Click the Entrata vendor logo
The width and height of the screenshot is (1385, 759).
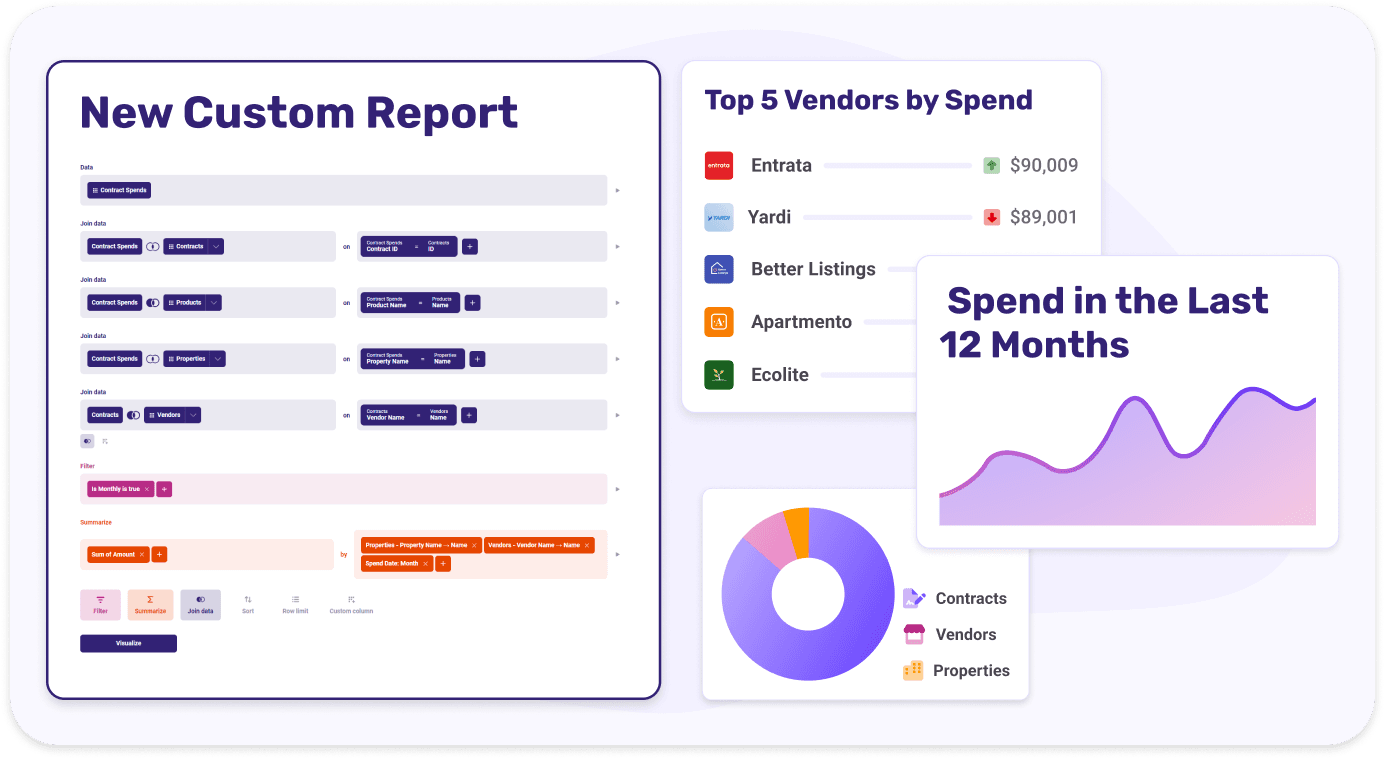pyautogui.click(x=719, y=165)
